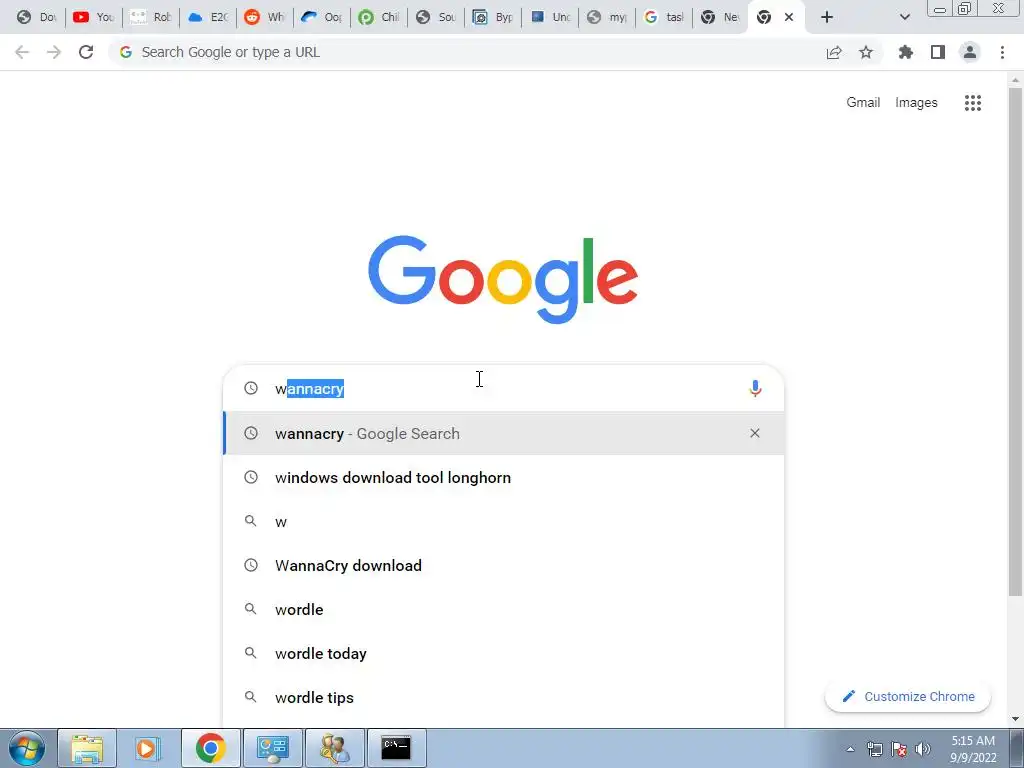The height and width of the screenshot is (768, 1024).
Task: Switch to the 'Unc' tab
Action: coord(550,17)
